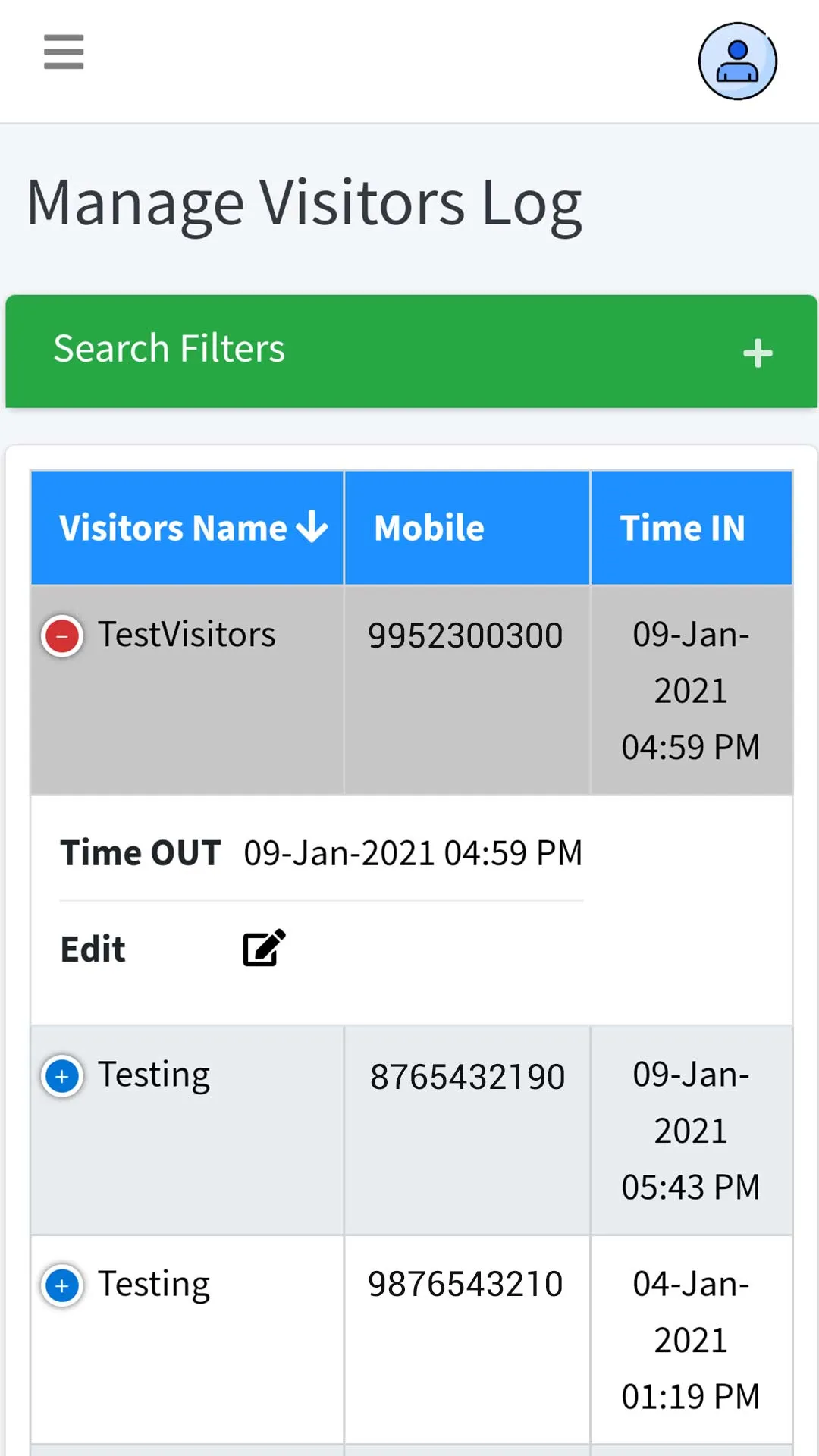The height and width of the screenshot is (1456, 819).
Task: Expand the Testing row with mobile 8765432190
Action: click(62, 1076)
